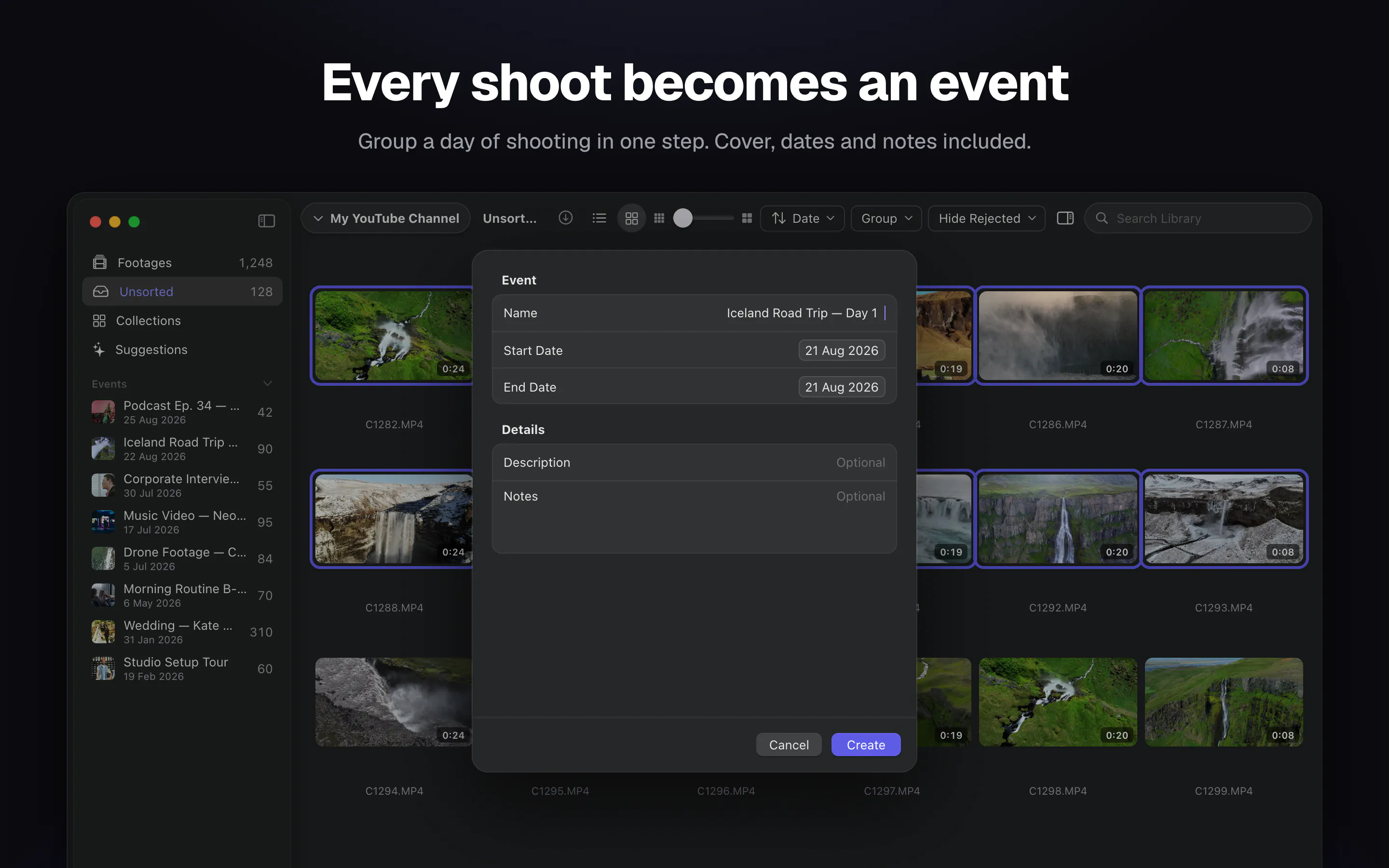1389x868 pixels.
Task: Click the Start Date picker field
Action: [842, 350]
